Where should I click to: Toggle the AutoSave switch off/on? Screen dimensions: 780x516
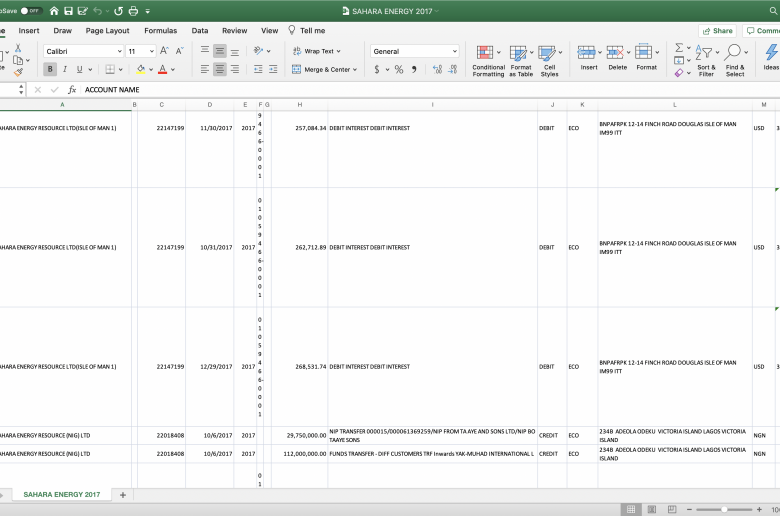pyautogui.click(x=31, y=11)
